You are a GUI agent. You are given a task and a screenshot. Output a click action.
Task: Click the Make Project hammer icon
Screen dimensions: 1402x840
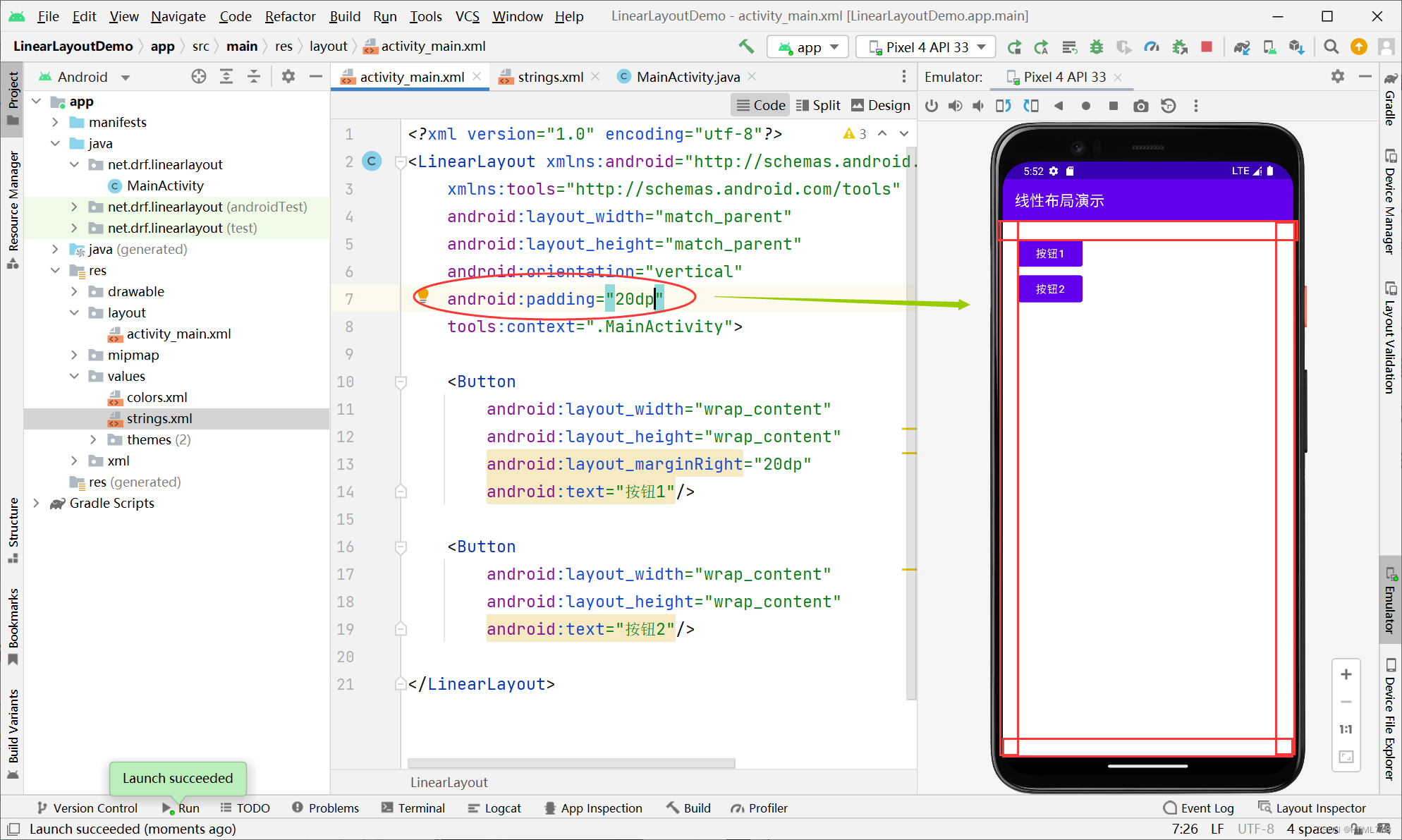746,47
